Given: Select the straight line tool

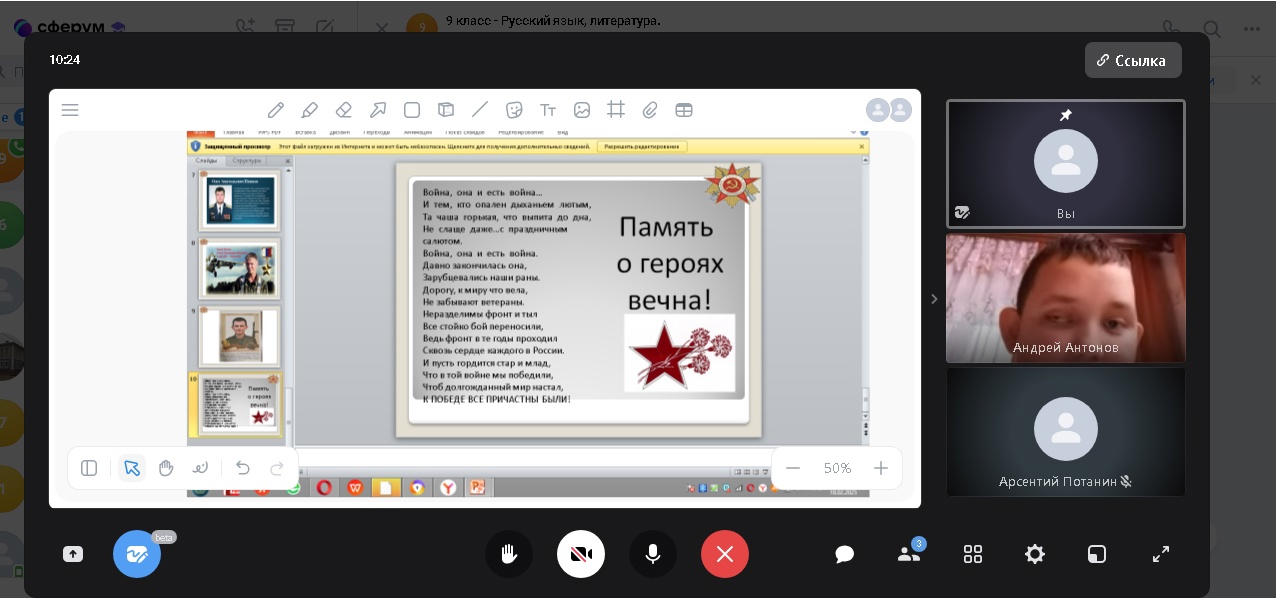Looking at the screenshot, I should point(480,110).
